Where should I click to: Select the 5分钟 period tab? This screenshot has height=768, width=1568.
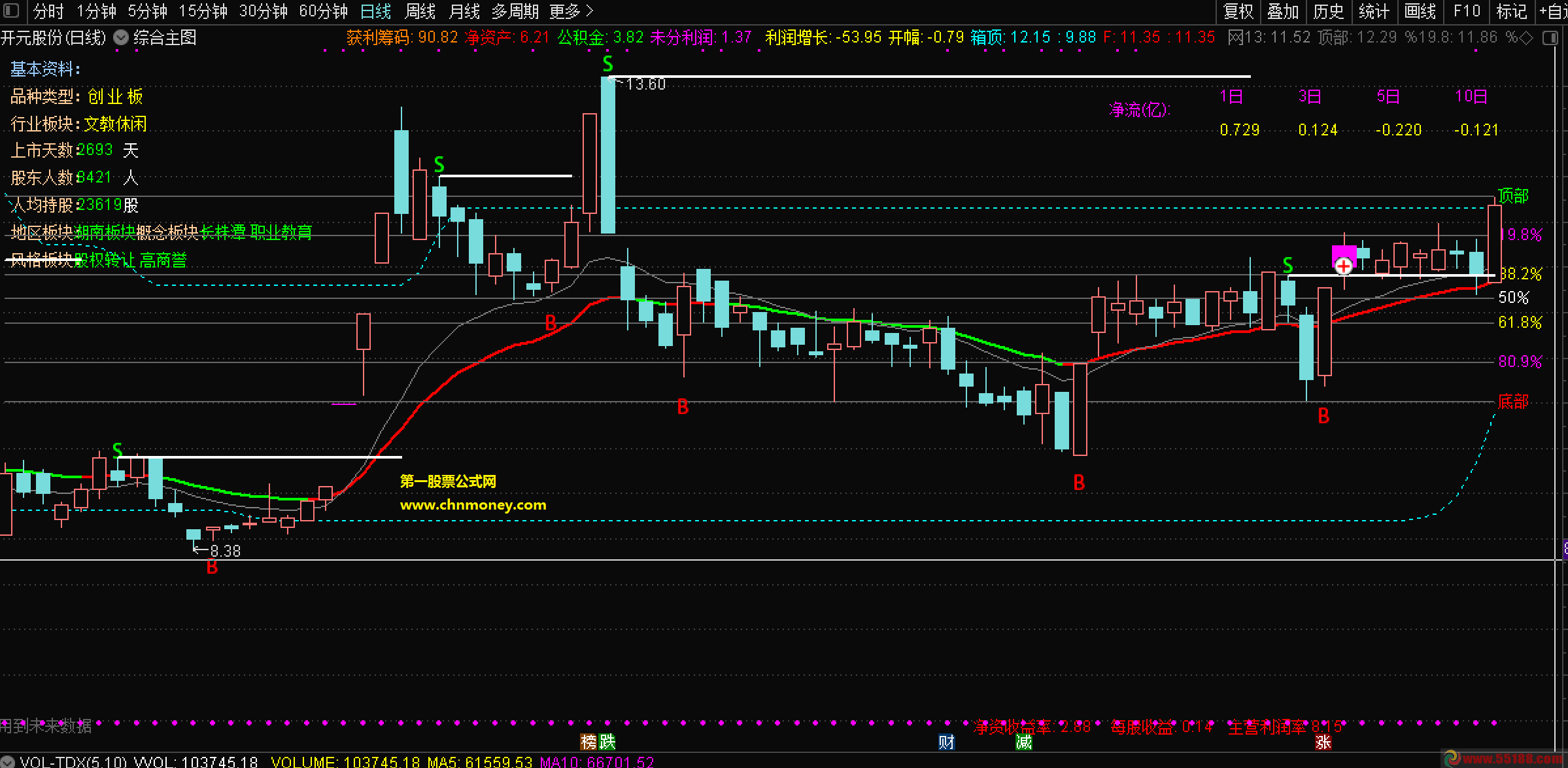coord(147,11)
